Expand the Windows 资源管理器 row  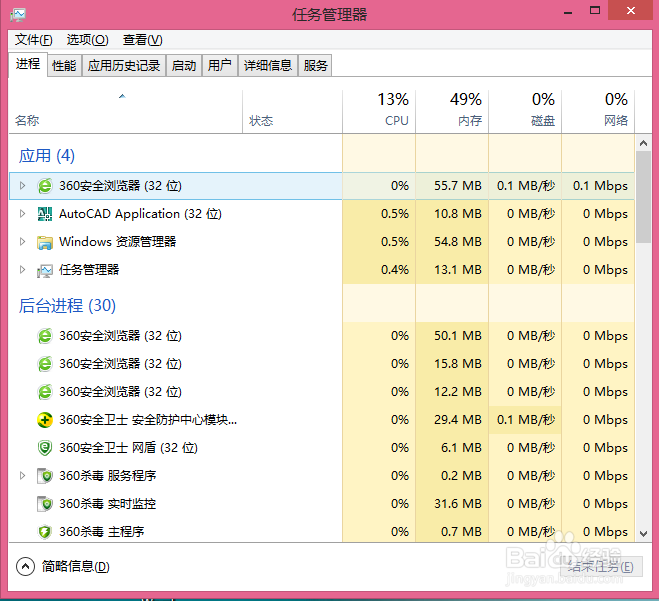click(x=23, y=242)
